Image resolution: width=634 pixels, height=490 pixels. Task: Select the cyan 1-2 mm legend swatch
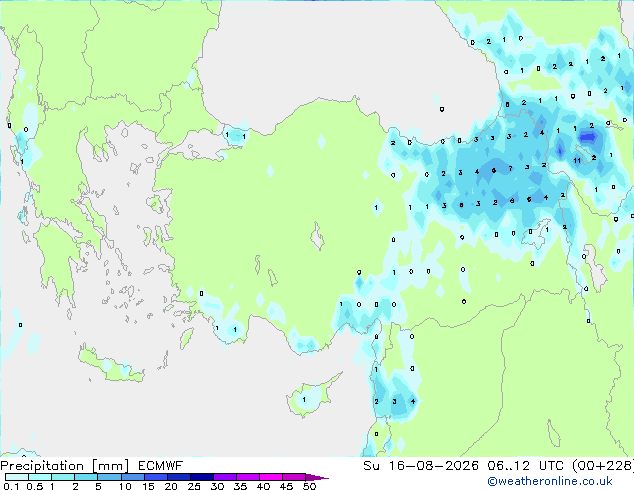coord(63,477)
